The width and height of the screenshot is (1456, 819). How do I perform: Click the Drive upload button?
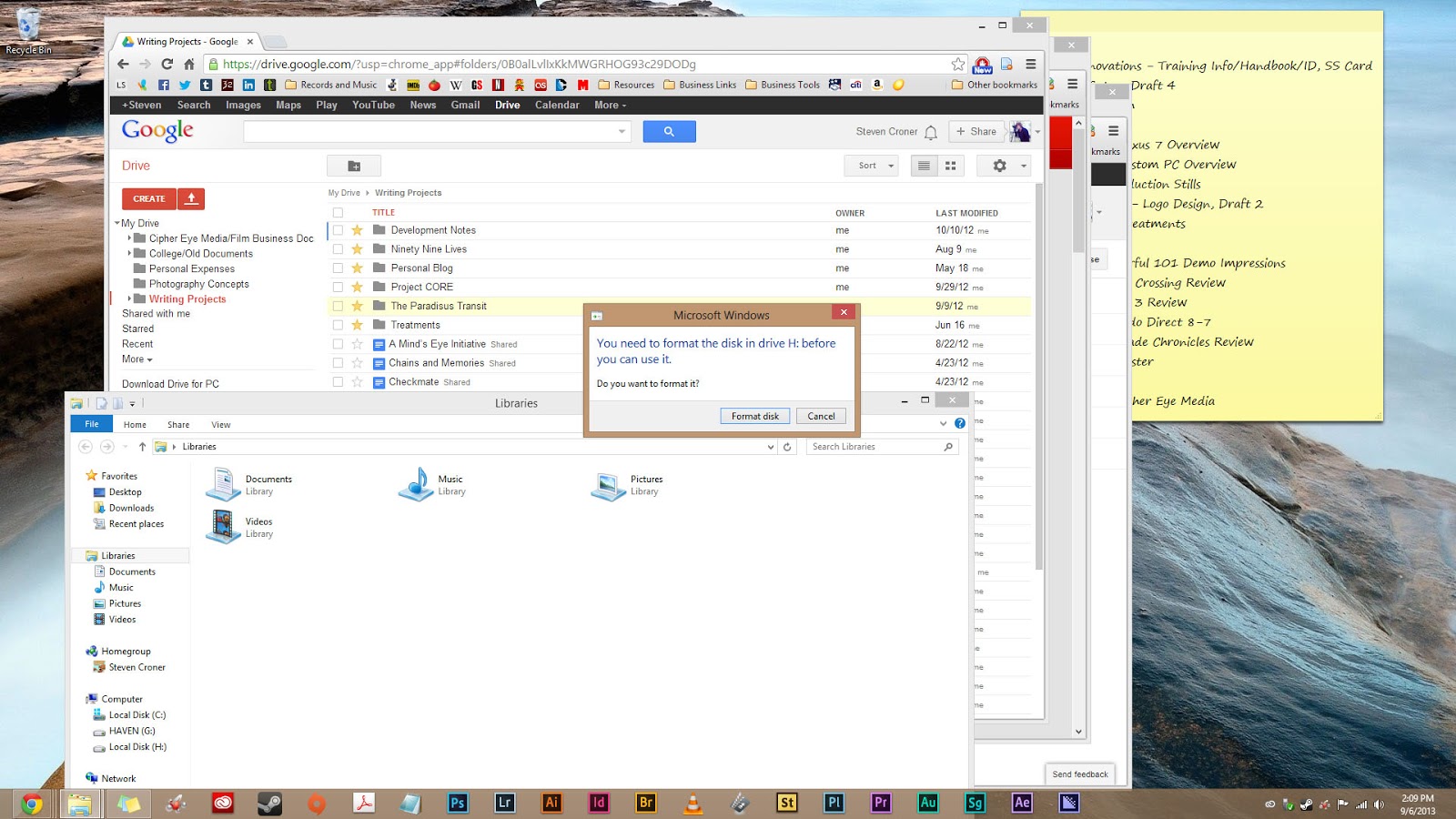coord(191,198)
